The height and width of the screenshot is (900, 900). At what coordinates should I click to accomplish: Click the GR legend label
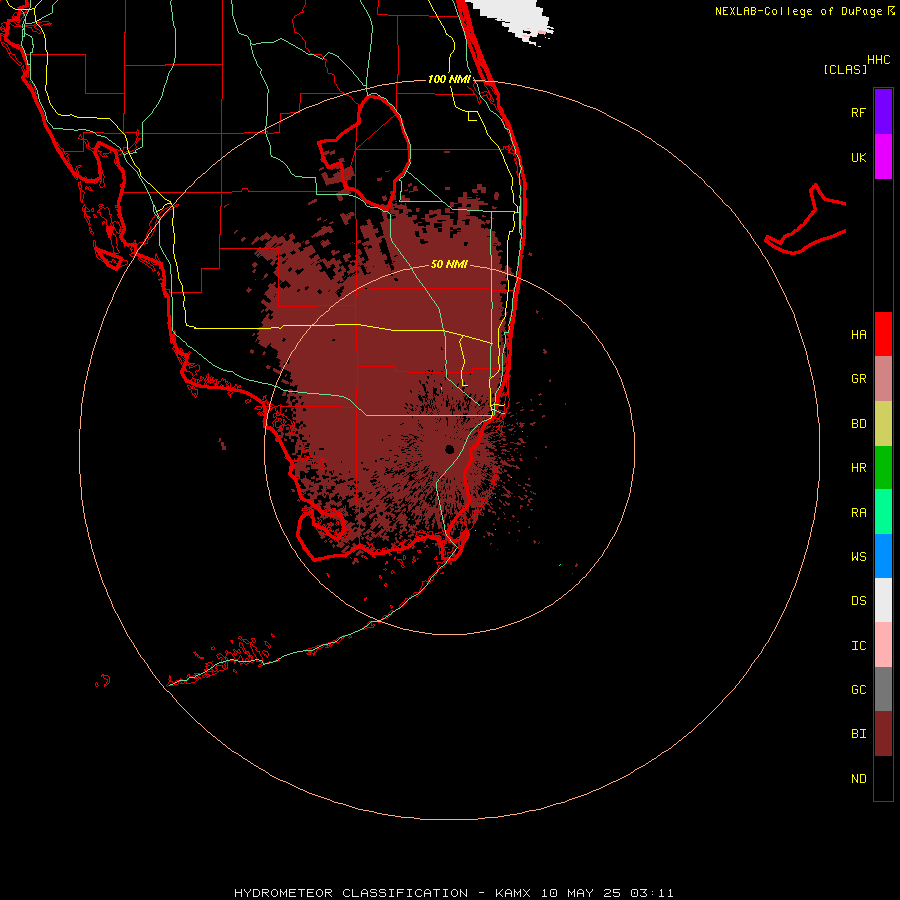click(x=858, y=379)
